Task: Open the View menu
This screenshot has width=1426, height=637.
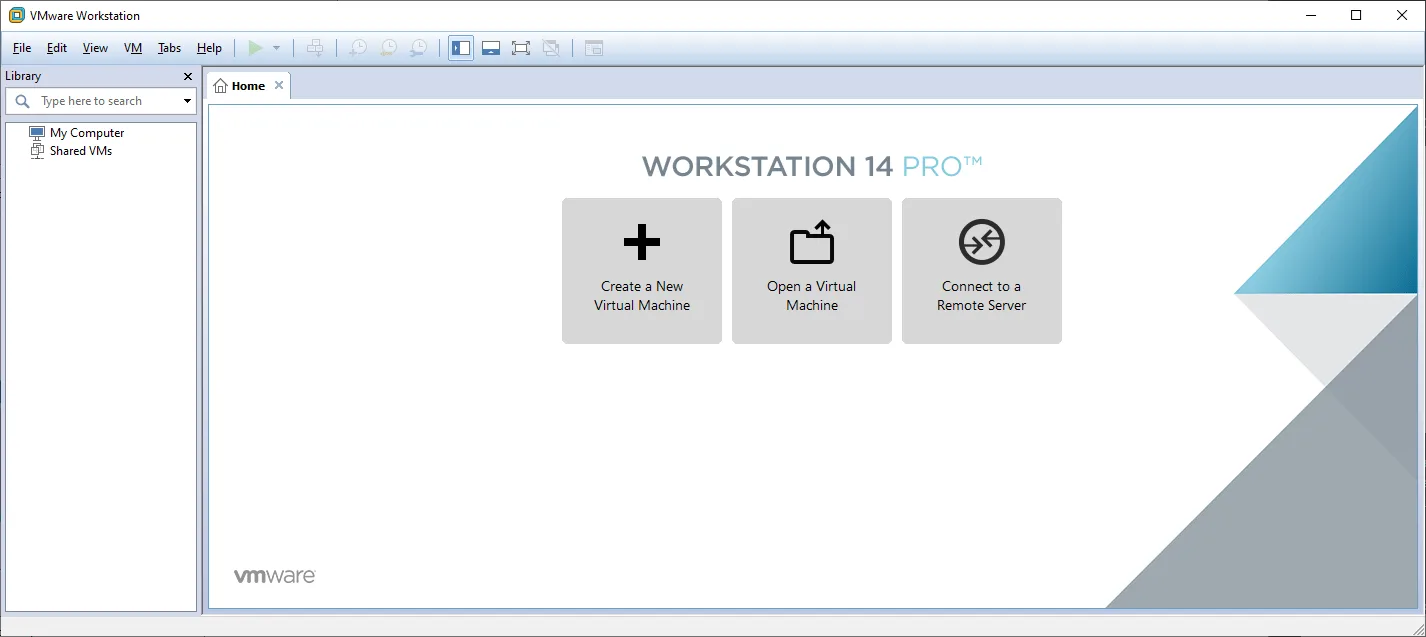Action: click(95, 48)
